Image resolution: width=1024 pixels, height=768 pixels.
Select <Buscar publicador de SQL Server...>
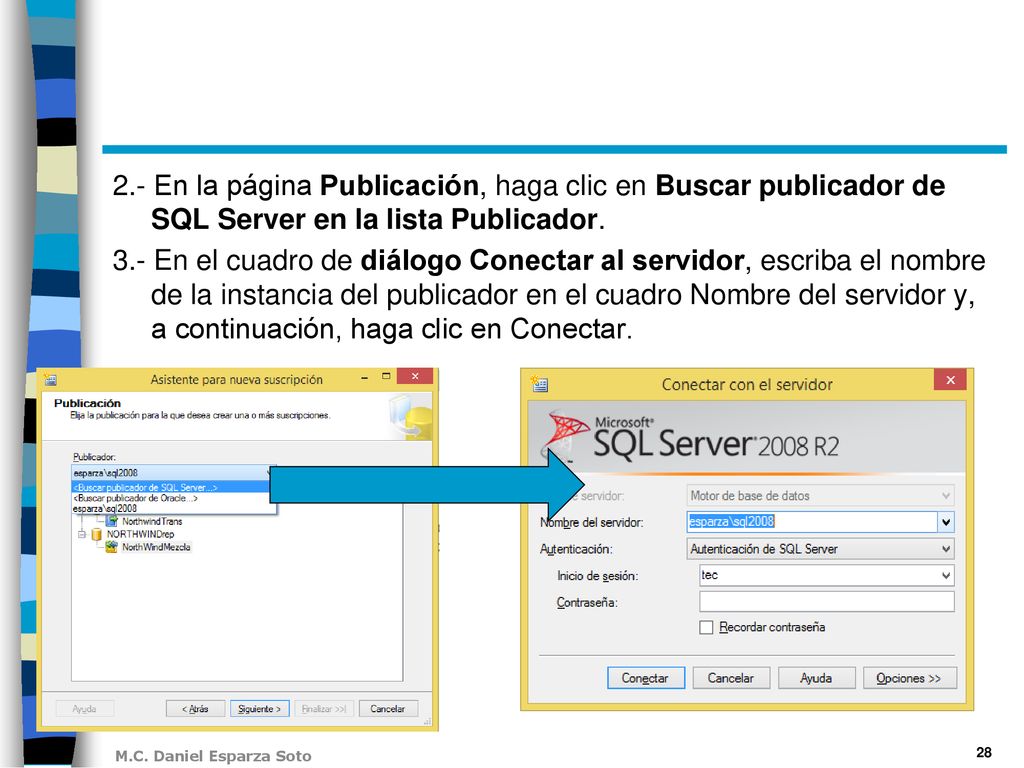click(x=170, y=487)
